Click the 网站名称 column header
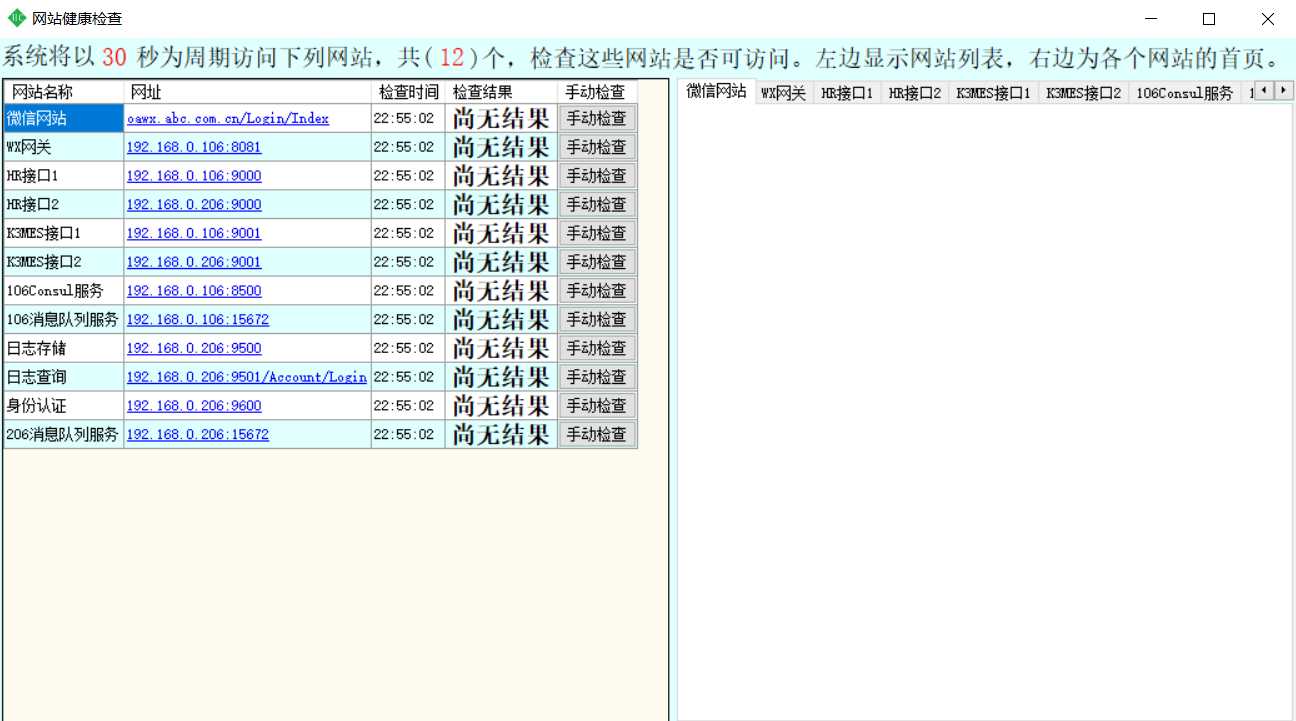 click(x=64, y=92)
